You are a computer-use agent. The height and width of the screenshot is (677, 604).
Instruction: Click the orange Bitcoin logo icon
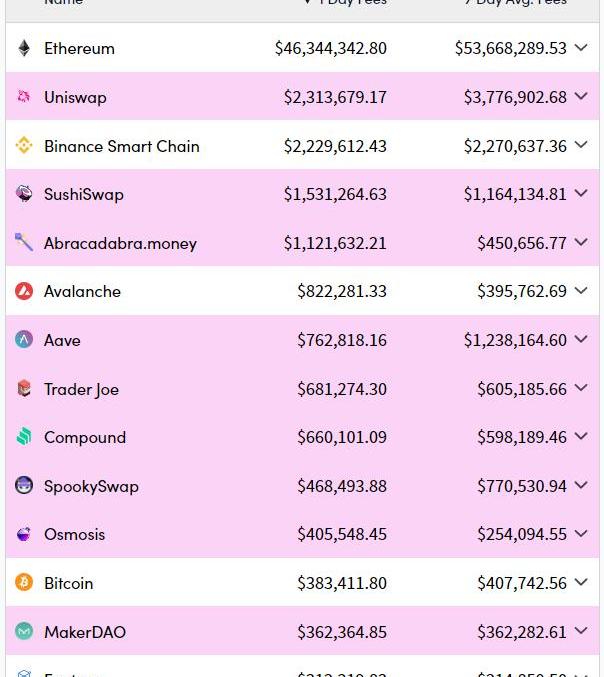tap(24, 582)
